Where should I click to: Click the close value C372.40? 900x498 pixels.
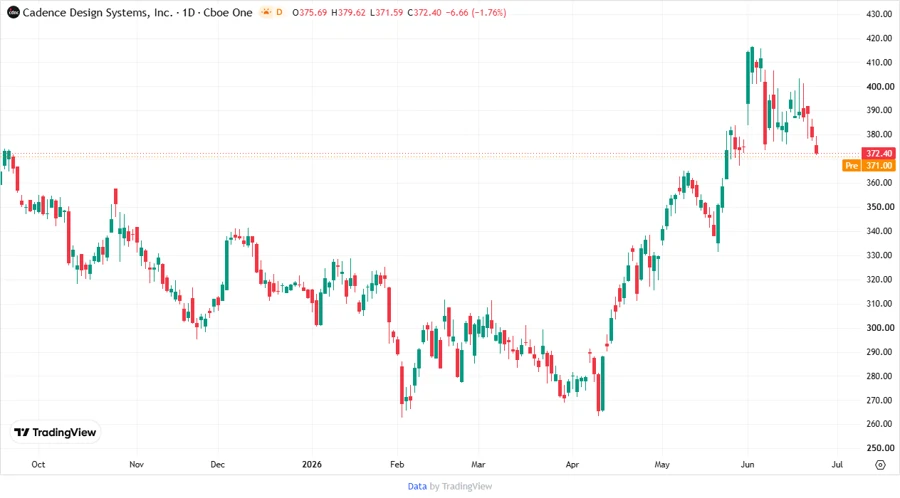pyautogui.click(x=424, y=12)
